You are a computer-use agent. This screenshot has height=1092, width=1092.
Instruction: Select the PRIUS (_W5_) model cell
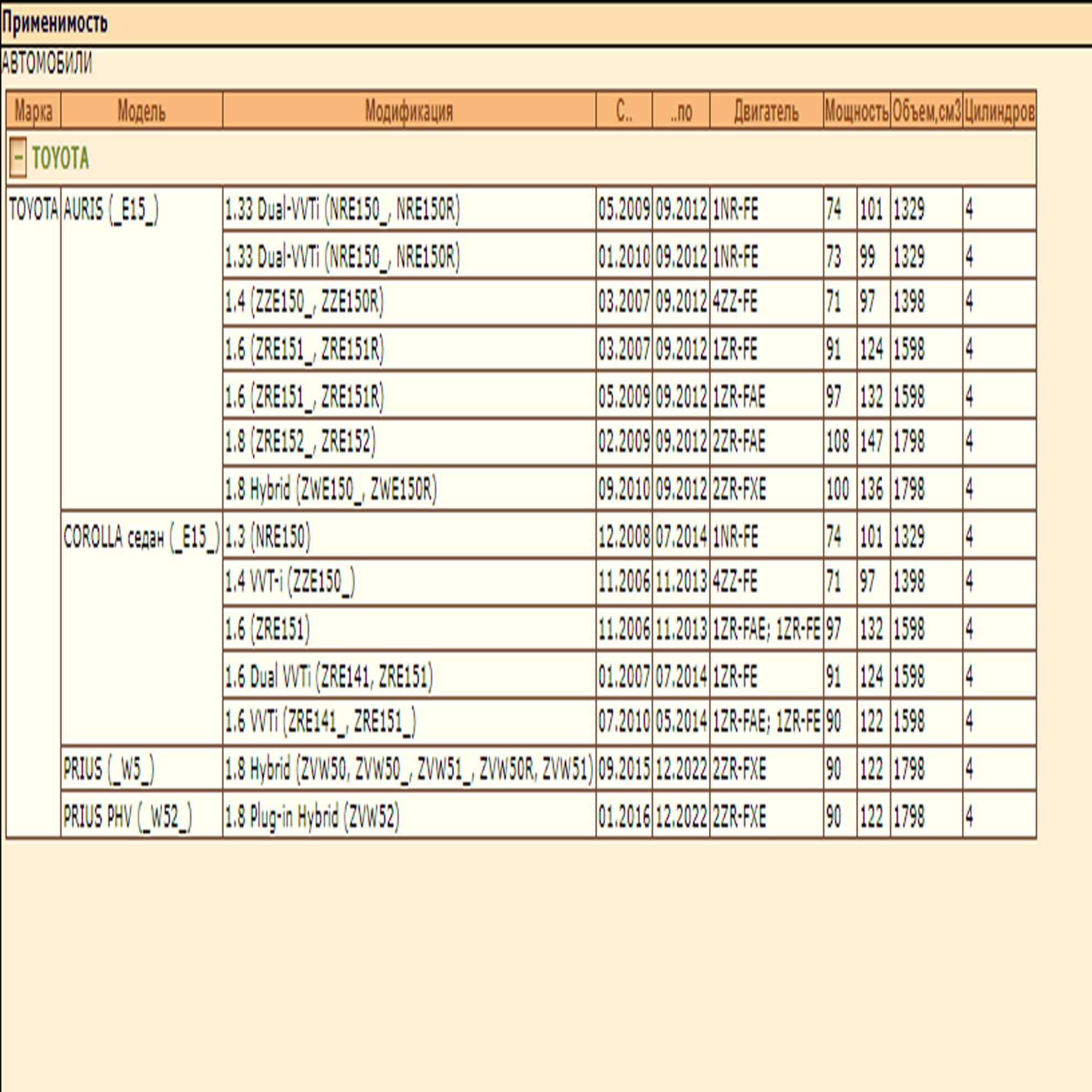(109, 769)
